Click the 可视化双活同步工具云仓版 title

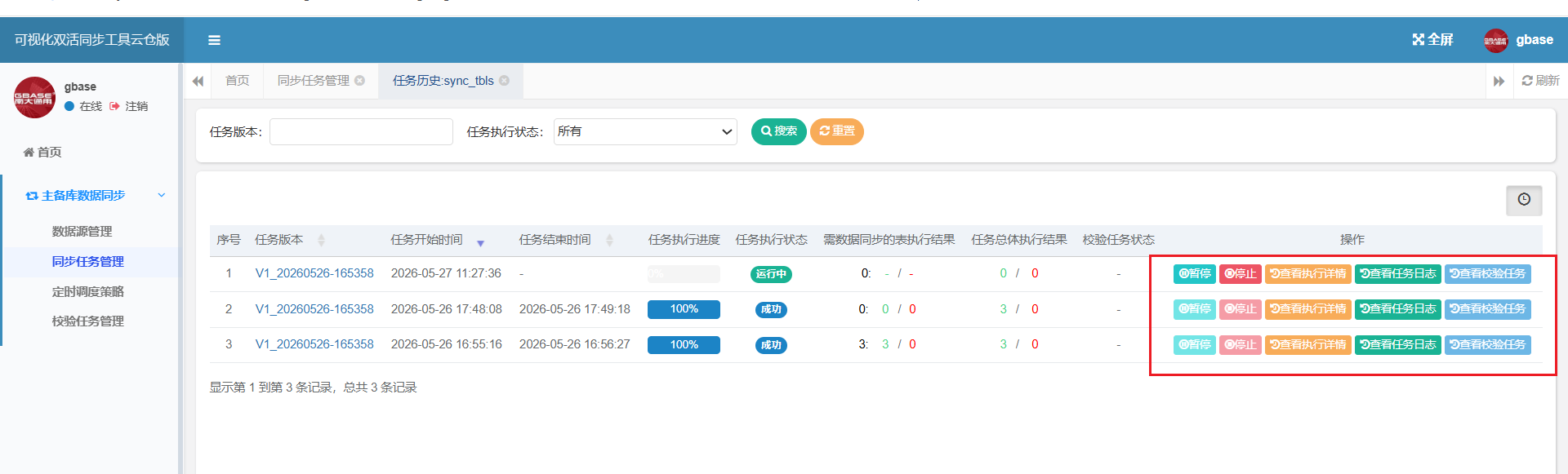[92, 40]
